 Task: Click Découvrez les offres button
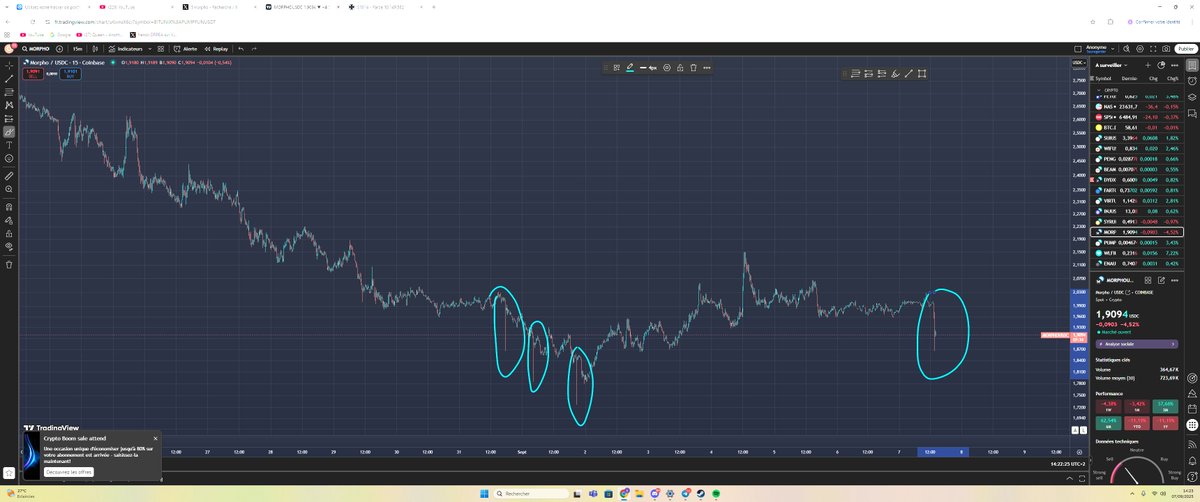[x=69, y=471]
